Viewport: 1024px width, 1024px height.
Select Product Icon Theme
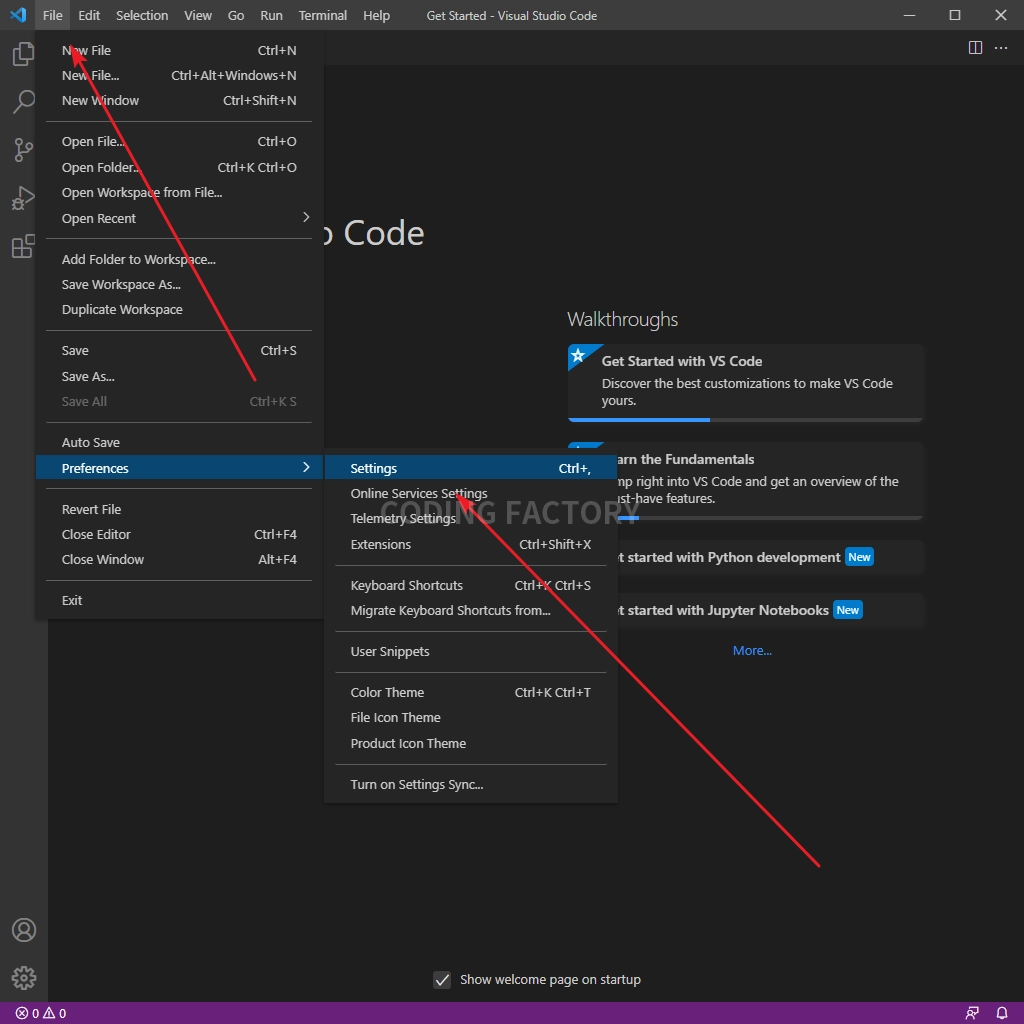click(471, 743)
